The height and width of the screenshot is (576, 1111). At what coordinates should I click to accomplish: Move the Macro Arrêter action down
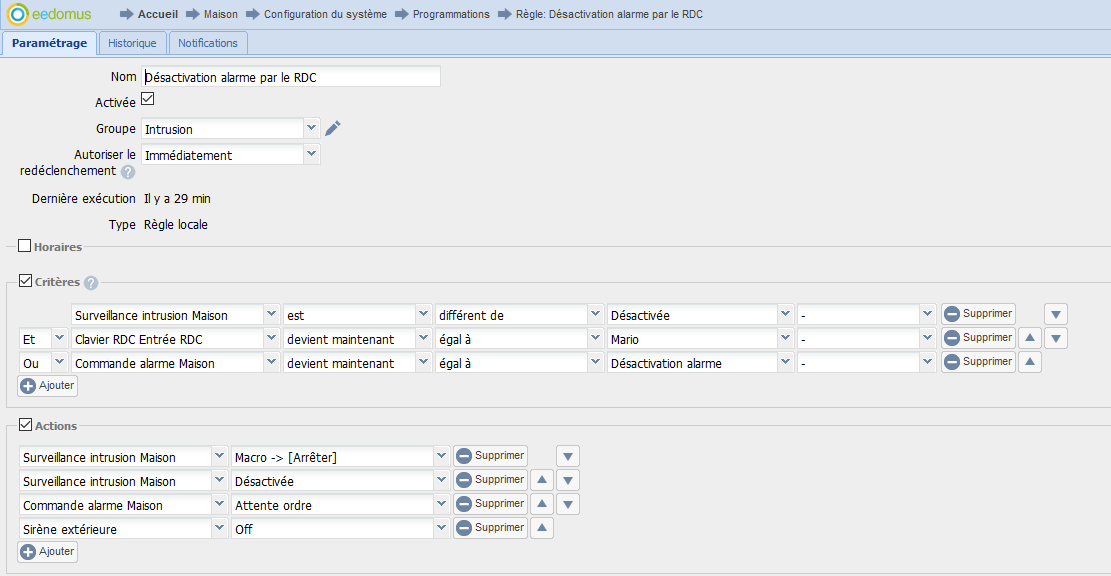tap(568, 457)
